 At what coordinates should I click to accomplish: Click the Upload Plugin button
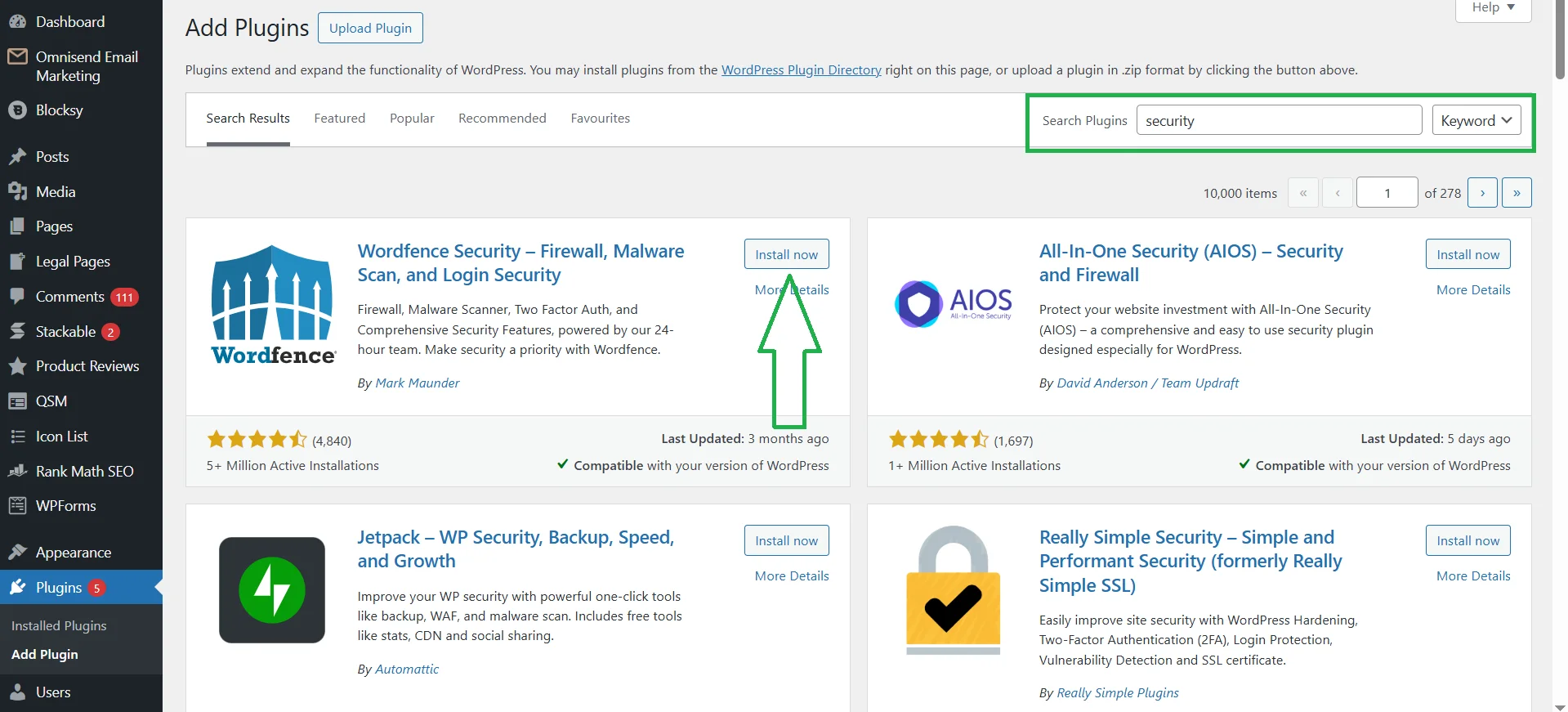point(370,29)
